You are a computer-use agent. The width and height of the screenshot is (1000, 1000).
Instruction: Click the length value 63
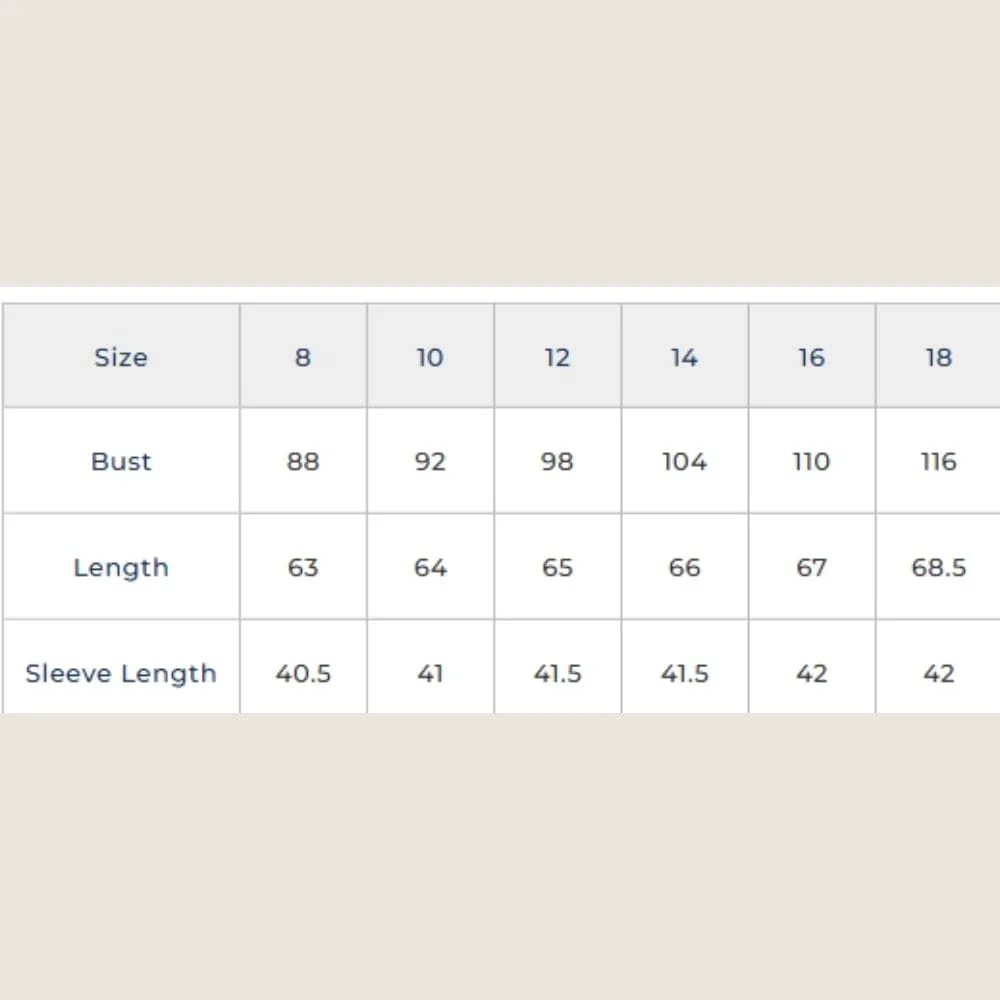303,566
